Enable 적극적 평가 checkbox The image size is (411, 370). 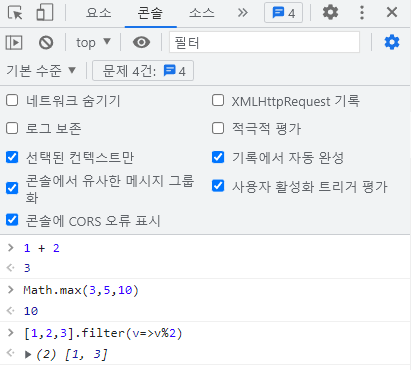[218, 128]
